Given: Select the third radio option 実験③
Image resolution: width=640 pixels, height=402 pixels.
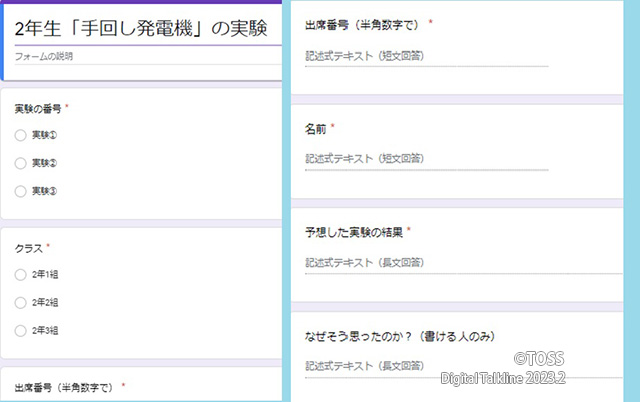Looking at the screenshot, I should [21, 191].
